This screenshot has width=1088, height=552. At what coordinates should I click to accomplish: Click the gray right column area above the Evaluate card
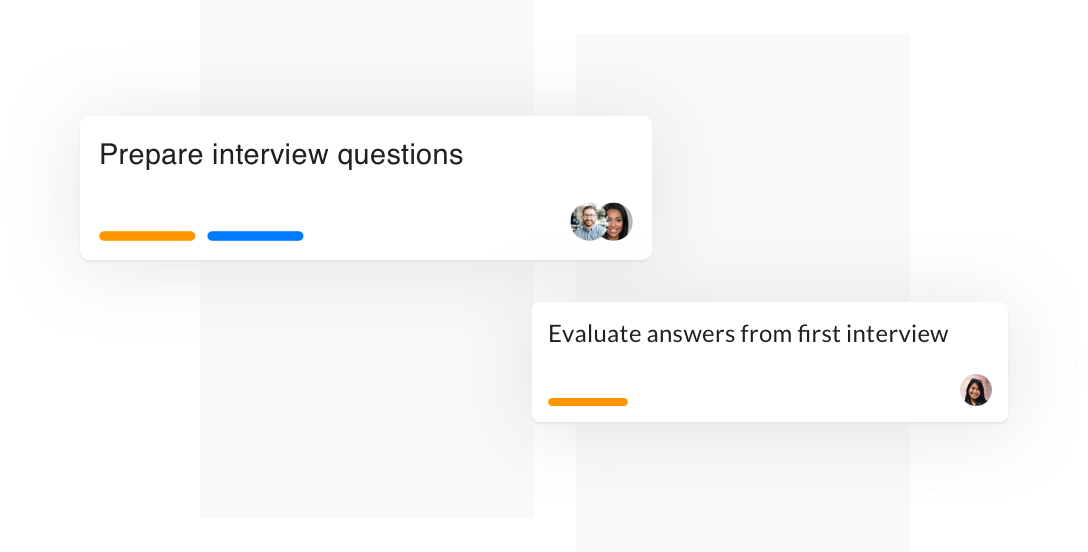point(742,166)
